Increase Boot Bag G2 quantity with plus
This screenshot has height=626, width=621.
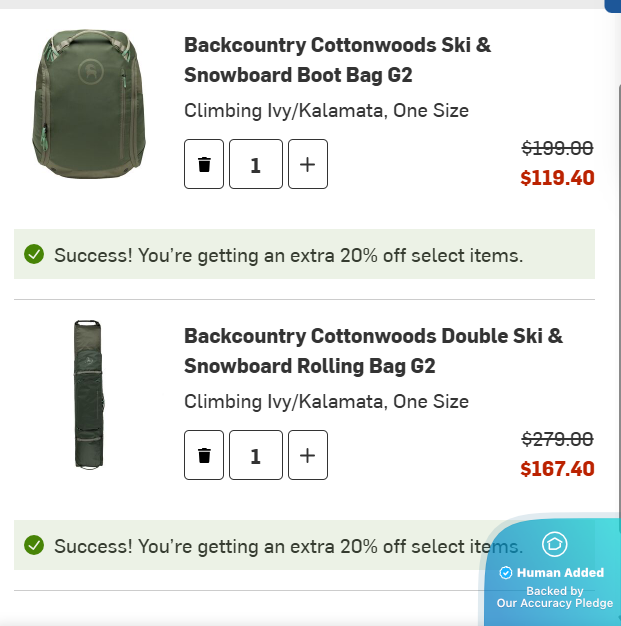[308, 165]
